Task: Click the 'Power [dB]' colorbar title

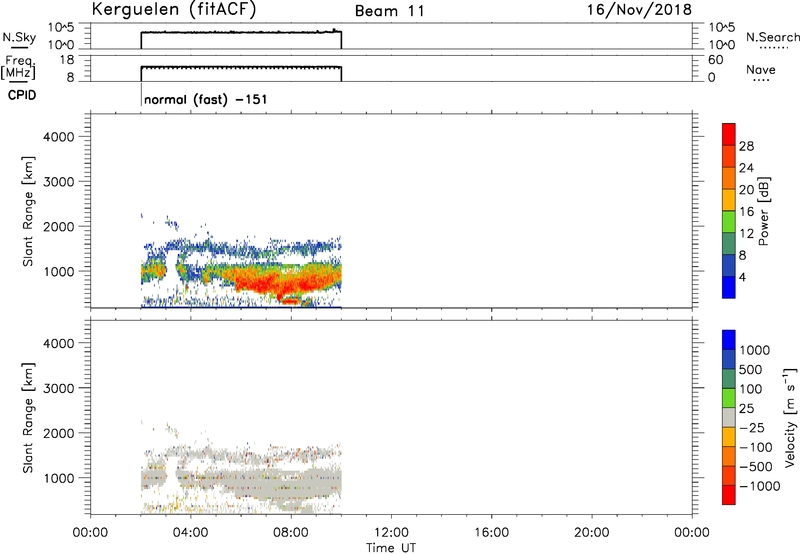Action: (x=763, y=211)
